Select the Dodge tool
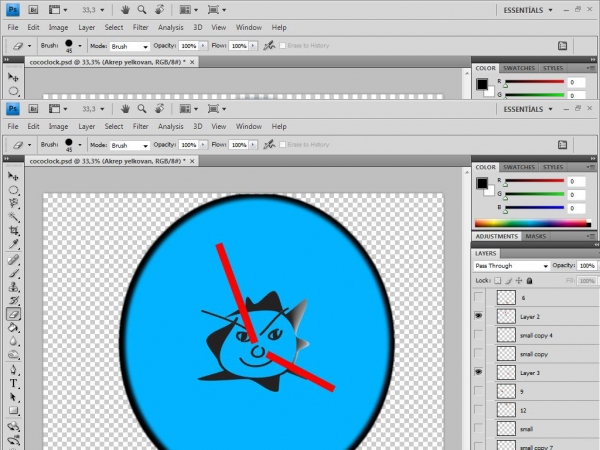 coord(13,355)
